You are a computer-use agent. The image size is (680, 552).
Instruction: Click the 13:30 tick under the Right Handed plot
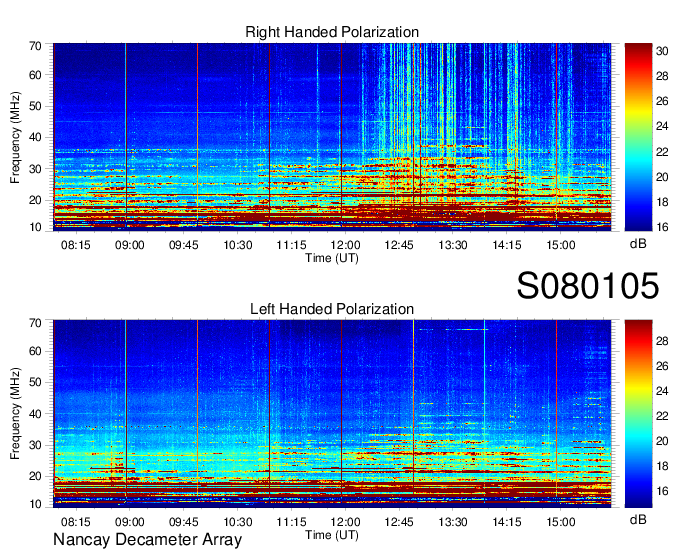tap(453, 245)
